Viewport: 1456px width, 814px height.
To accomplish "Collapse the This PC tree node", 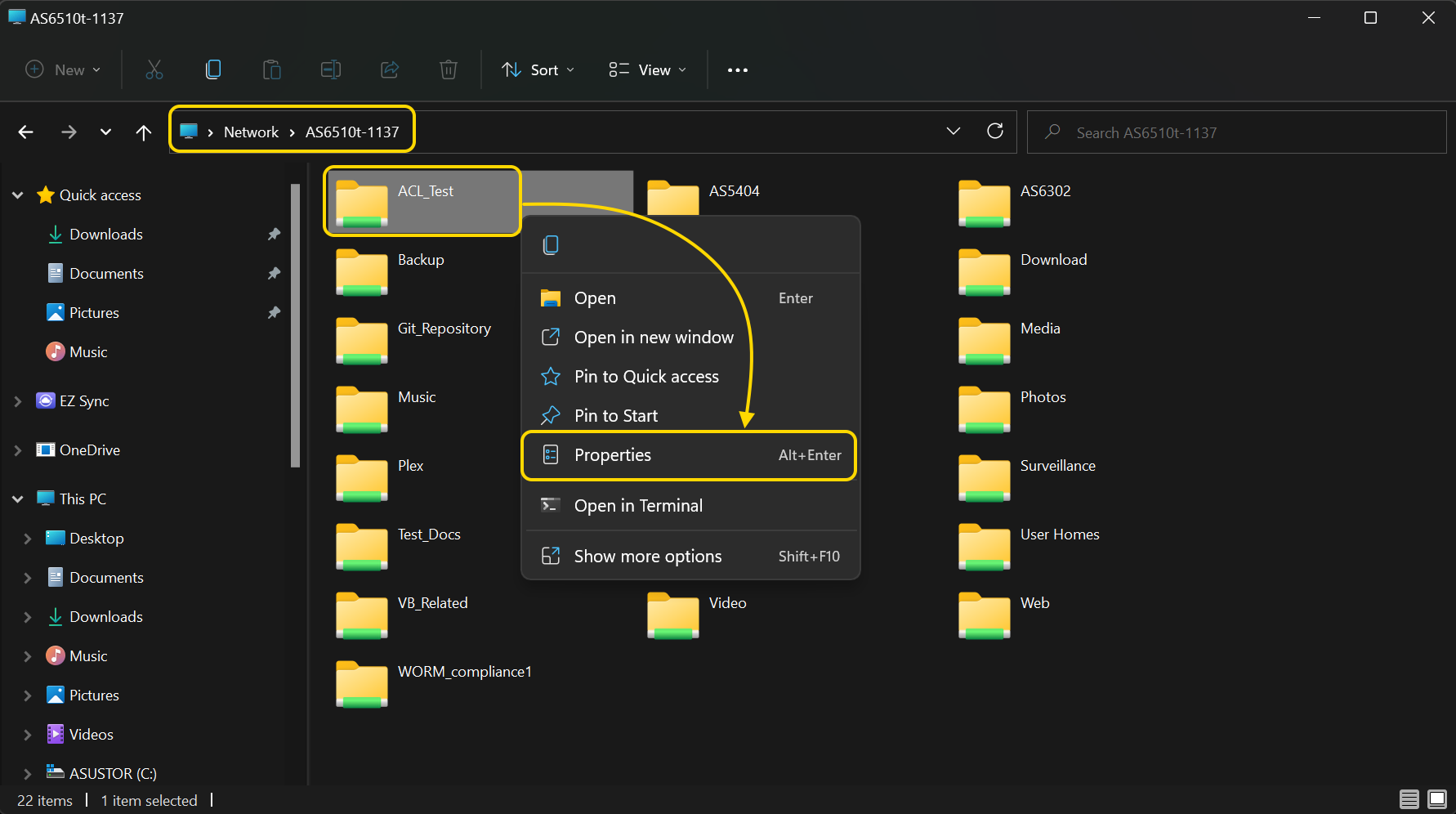I will click(x=18, y=499).
